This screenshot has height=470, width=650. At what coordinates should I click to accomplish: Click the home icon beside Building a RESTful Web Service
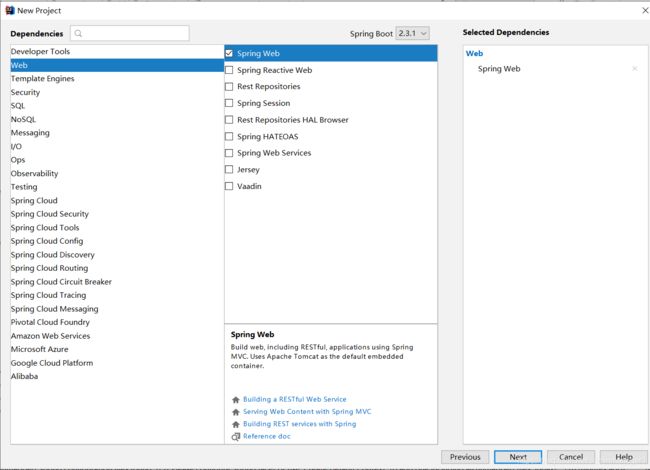(235, 399)
